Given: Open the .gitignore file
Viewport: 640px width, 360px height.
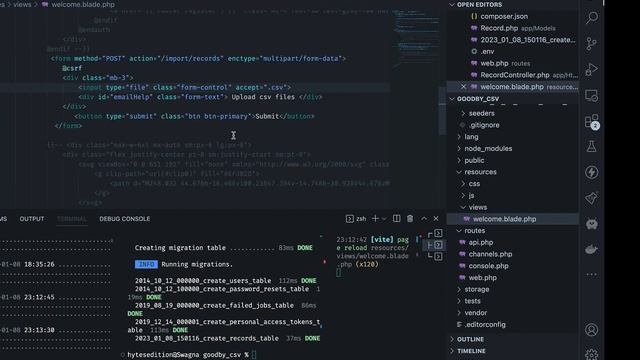Looking at the screenshot, I should coord(484,125).
